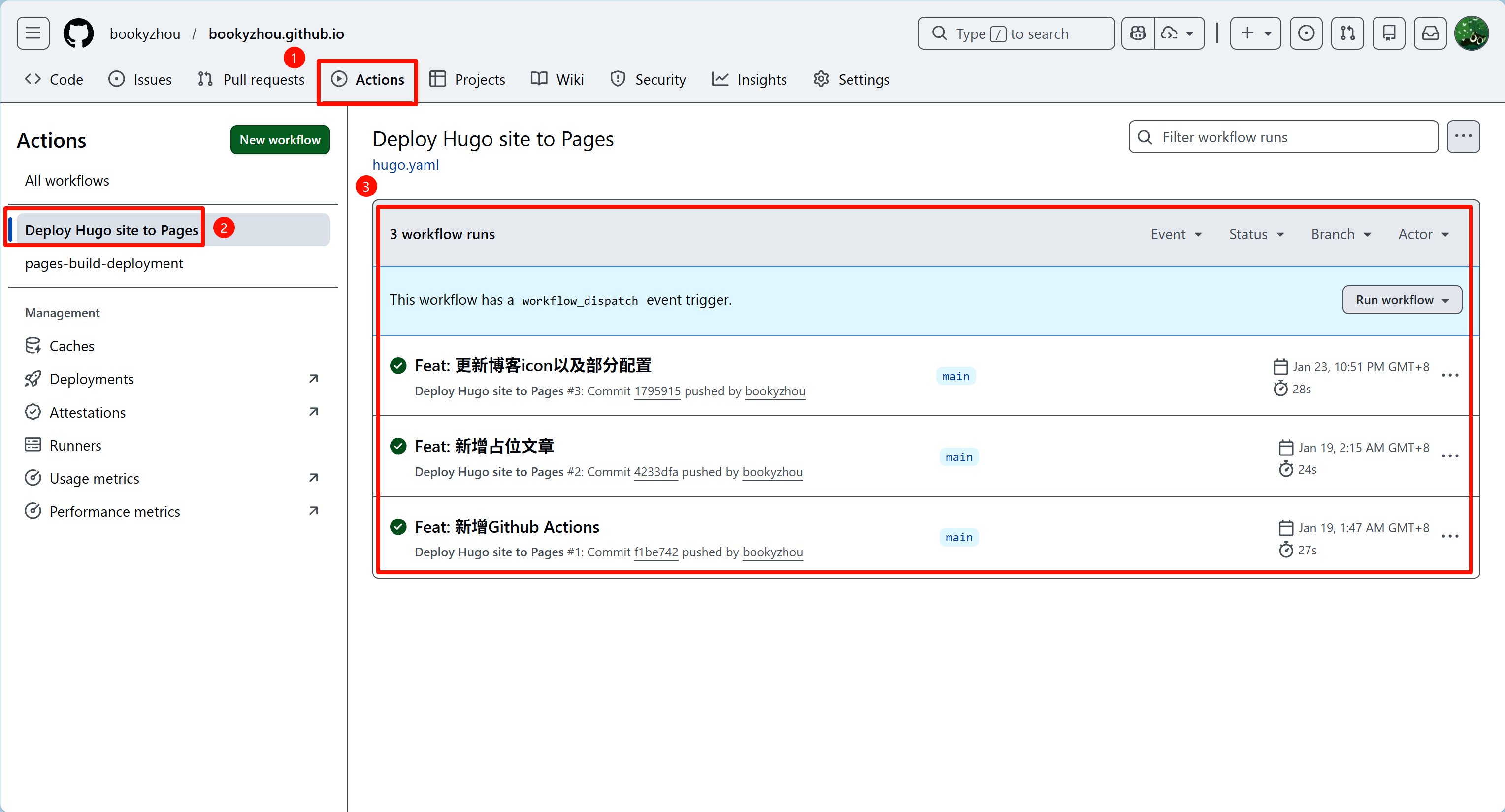The width and height of the screenshot is (1505, 812).
Task: Expand the Event filter dropdown
Action: [1176, 234]
